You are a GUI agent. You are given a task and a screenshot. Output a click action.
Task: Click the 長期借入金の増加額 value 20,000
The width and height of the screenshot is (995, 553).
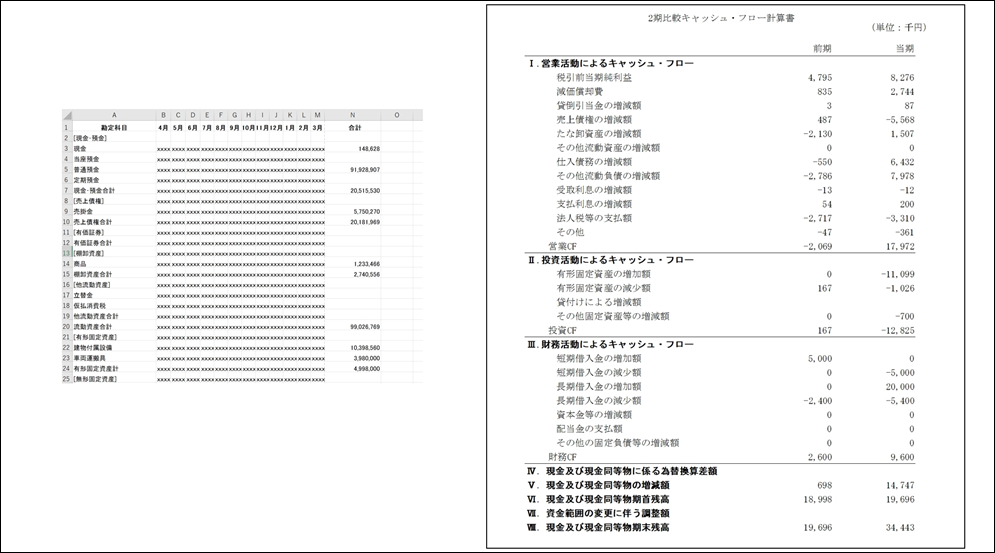(900, 387)
